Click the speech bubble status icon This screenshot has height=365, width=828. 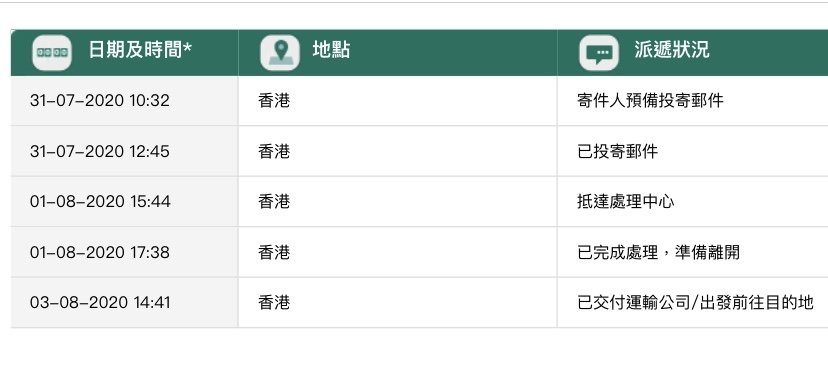click(x=599, y=52)
